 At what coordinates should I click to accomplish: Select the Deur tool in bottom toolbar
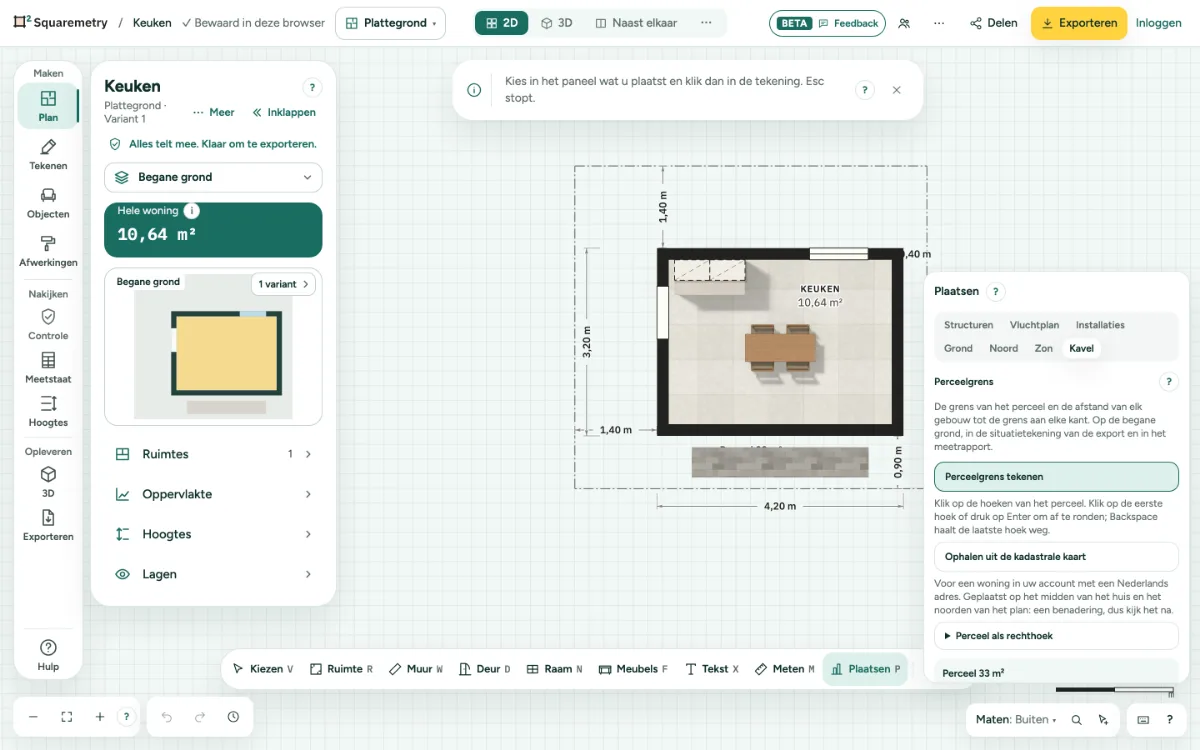point(484,669)
